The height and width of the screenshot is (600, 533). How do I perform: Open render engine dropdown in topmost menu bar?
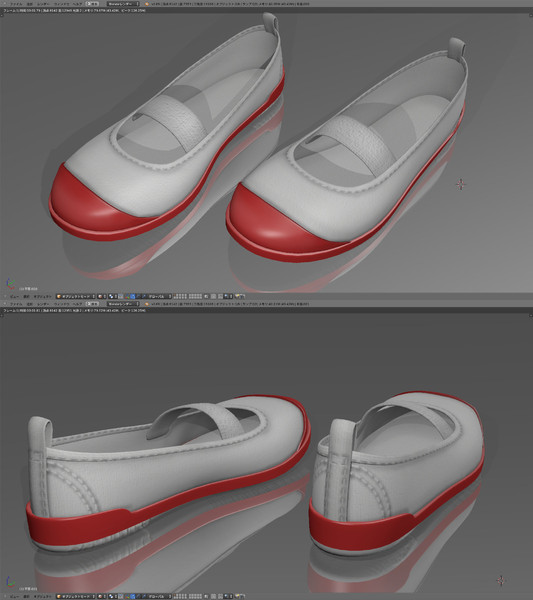tap(122, 4)
